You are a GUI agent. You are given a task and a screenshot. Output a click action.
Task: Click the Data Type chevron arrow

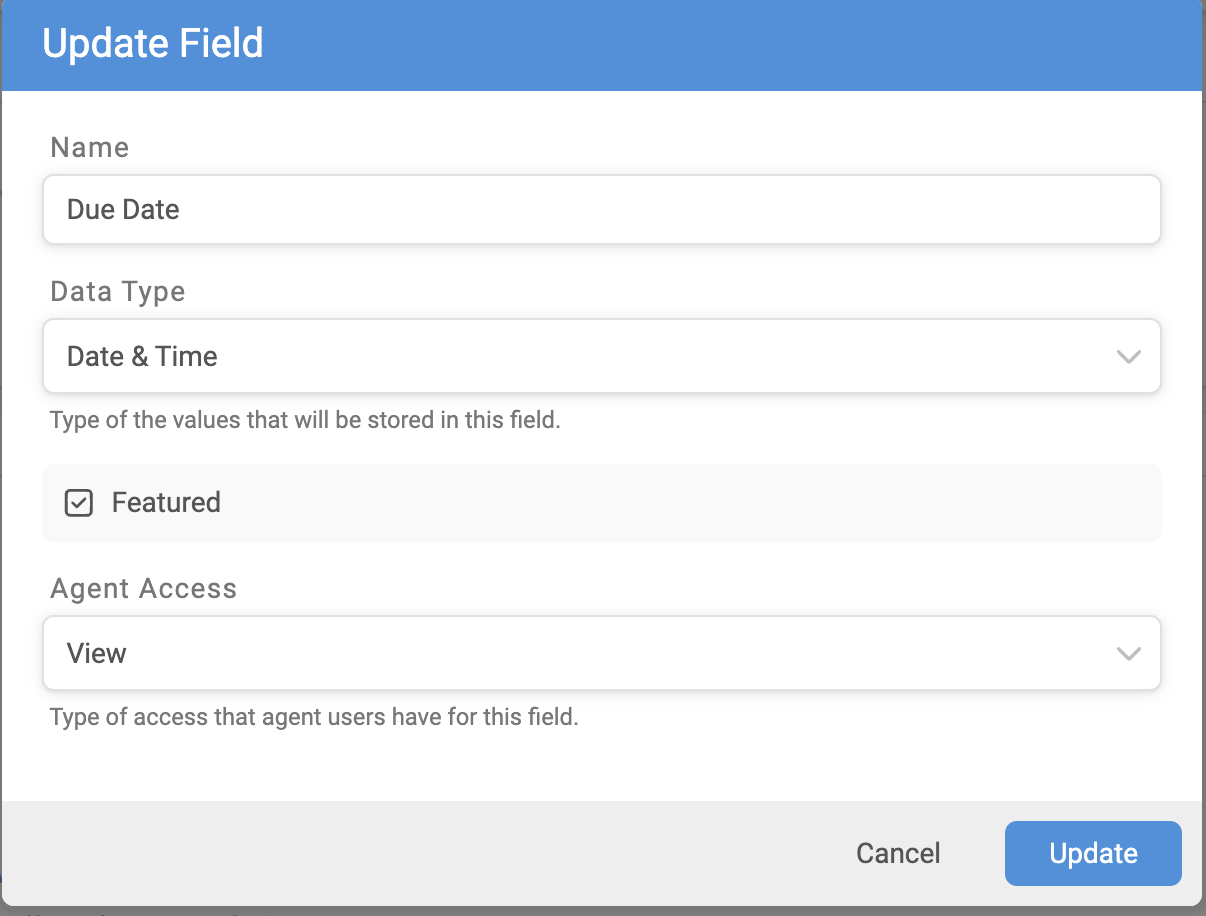(x=1128, y=357)
